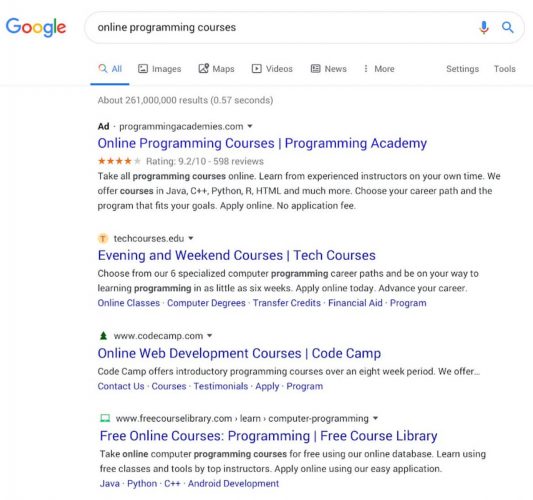The width and height of the screenshot is (533, 500).
Task: Switch to the Videos tab
Action: point(272,69)
